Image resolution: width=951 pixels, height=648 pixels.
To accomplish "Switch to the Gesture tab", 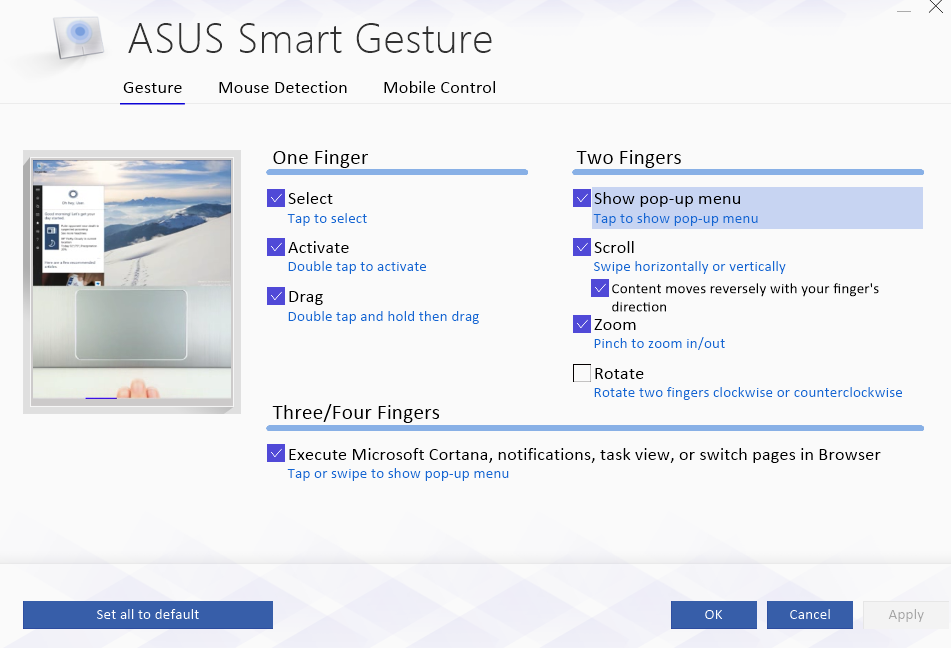I will 152,88.
